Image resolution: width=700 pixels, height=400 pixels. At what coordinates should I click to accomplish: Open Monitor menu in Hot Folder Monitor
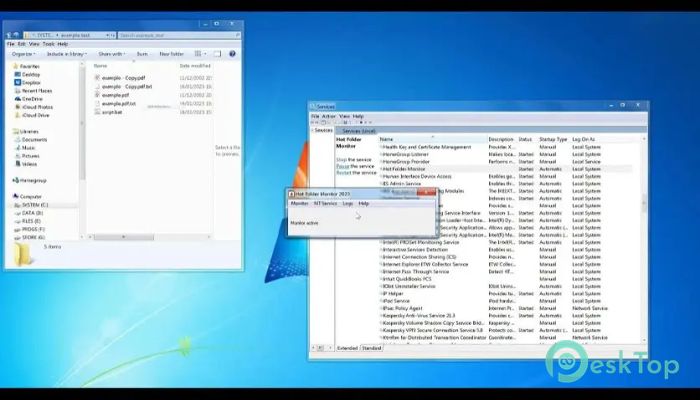[299, 204]
